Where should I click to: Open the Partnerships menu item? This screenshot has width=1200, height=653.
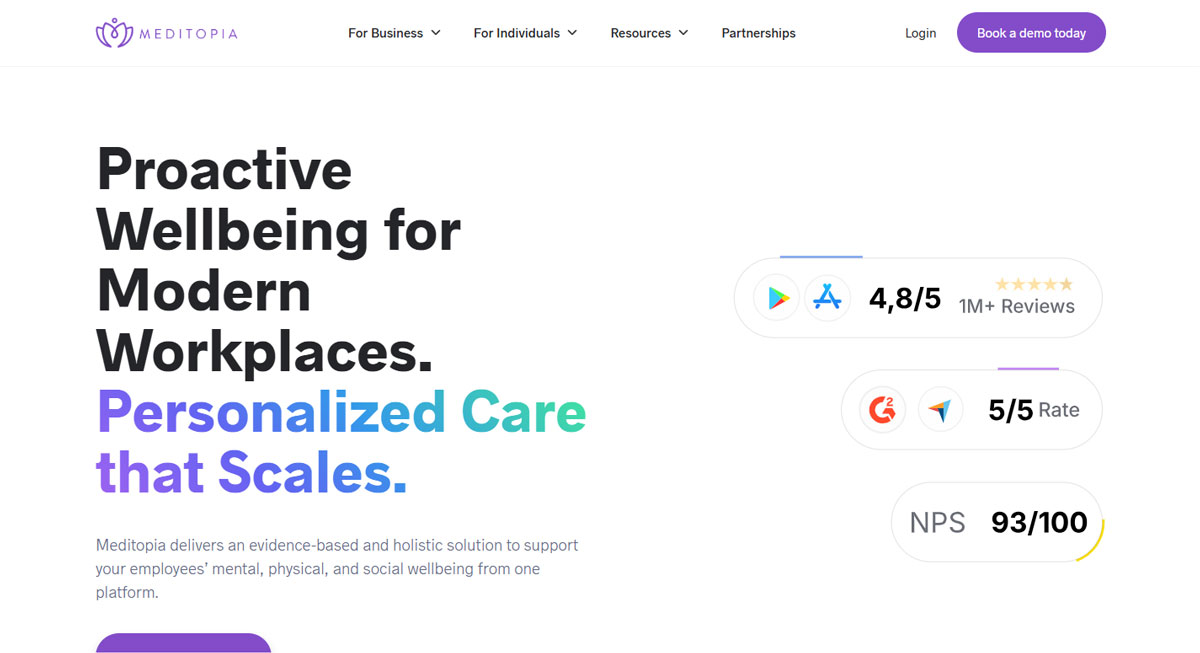(758, 33)
